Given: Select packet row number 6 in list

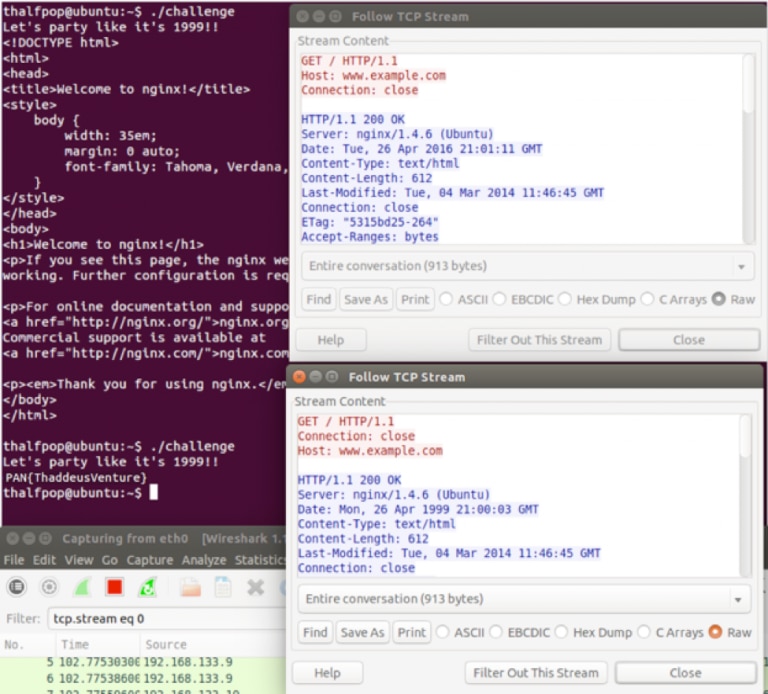Looking at the screenshot, I should point(143,678).
